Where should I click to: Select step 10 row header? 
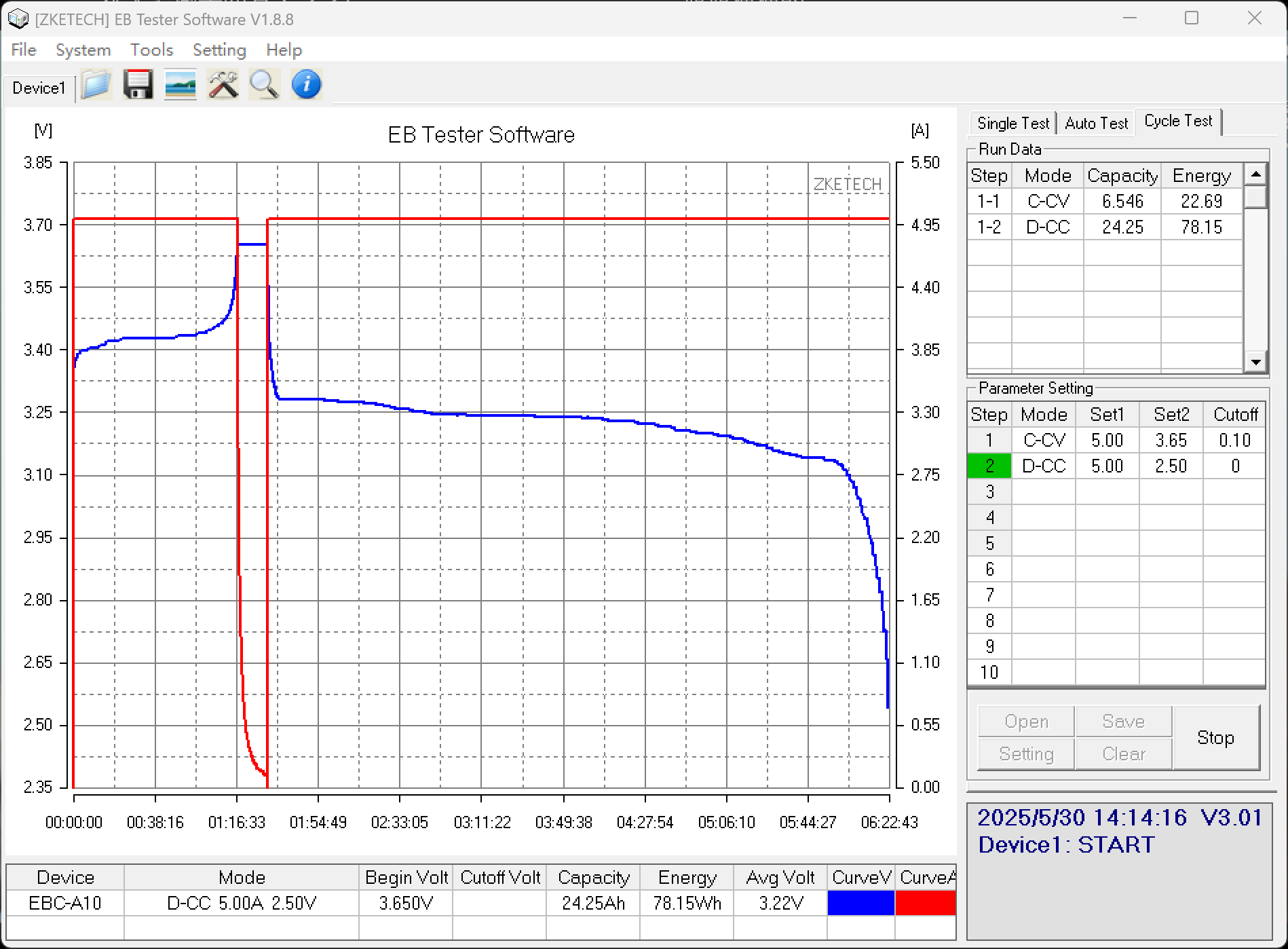(989, 673)
